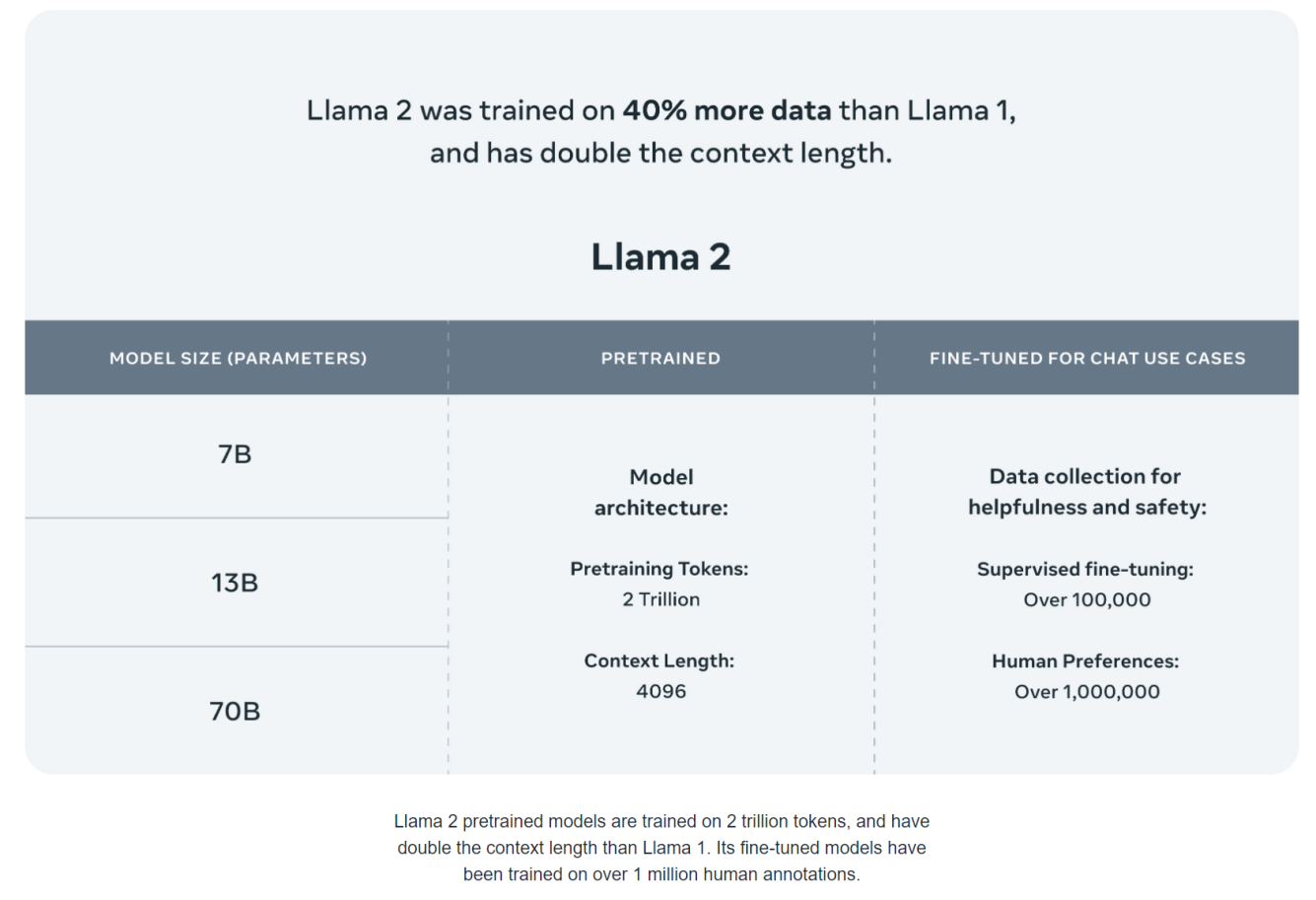The height and width of the screenshot is (900, 1316).
Task: Click the large "Llama 2" table title
Action: 660,257
